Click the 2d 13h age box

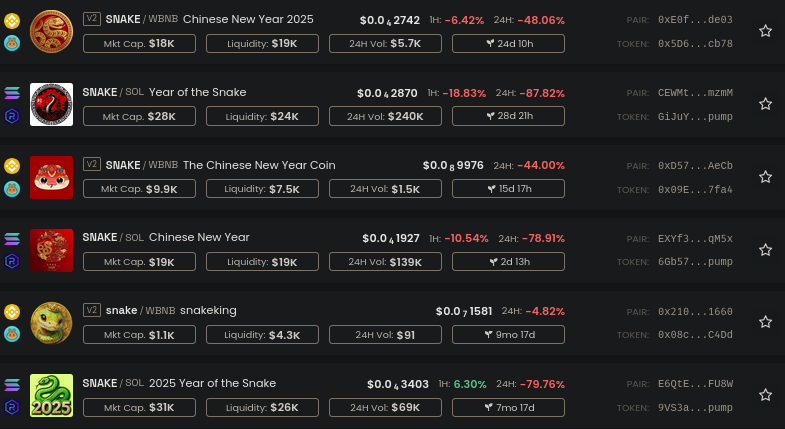(508, 261)
